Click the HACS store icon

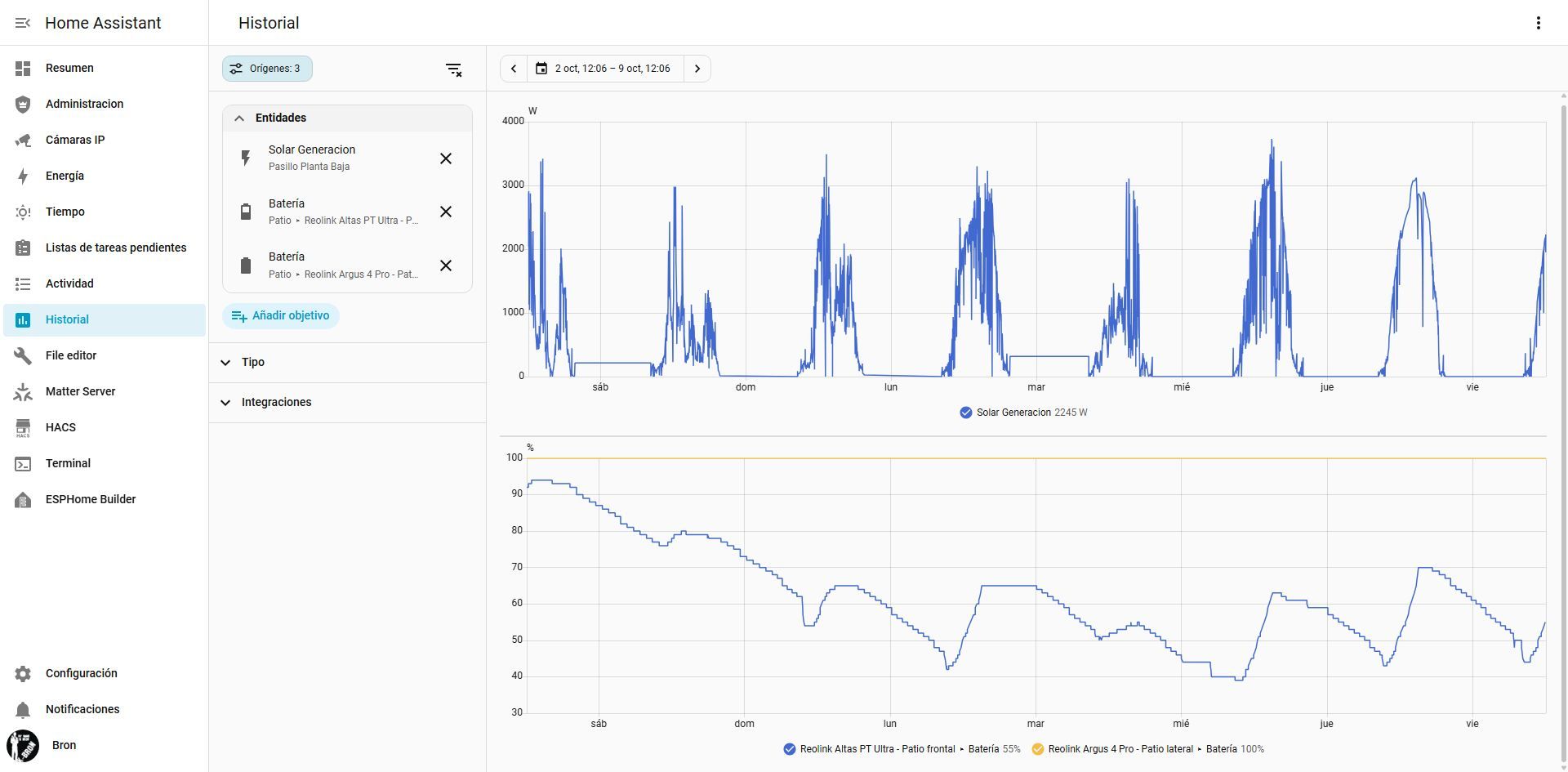(x=23, y=427)
